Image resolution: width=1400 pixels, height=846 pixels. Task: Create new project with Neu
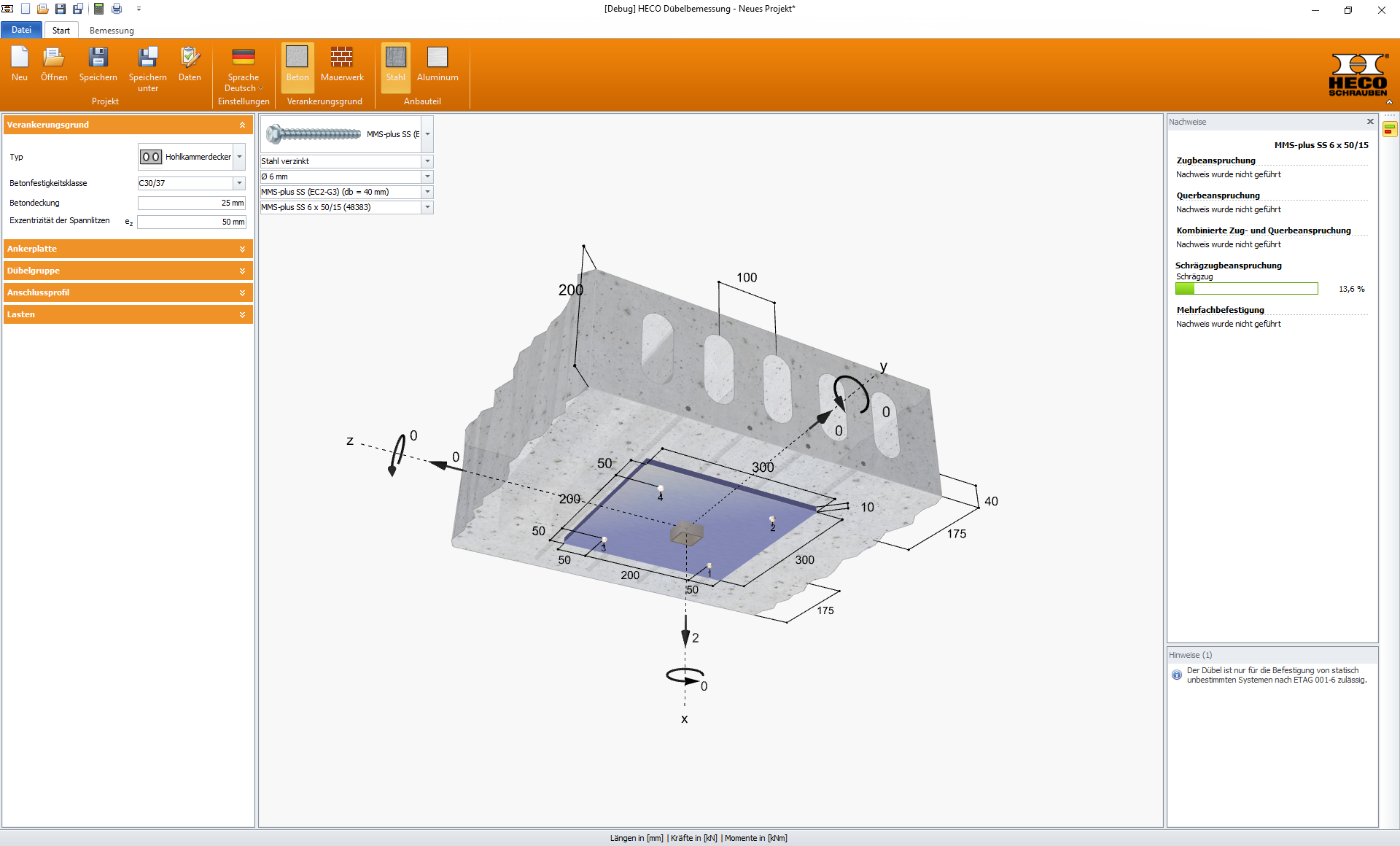(x=20, y=64)
